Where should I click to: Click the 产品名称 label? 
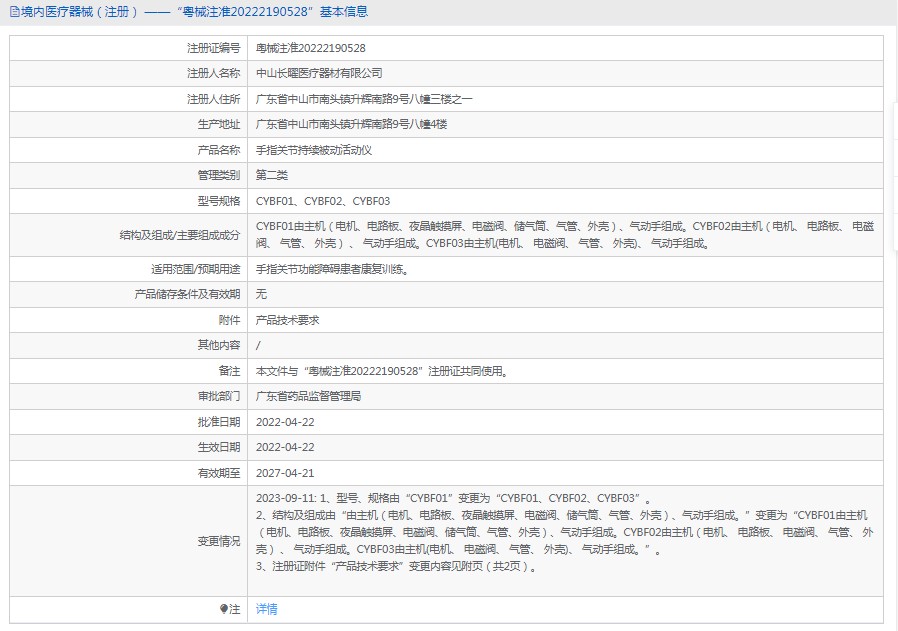(x=219, y=150)
